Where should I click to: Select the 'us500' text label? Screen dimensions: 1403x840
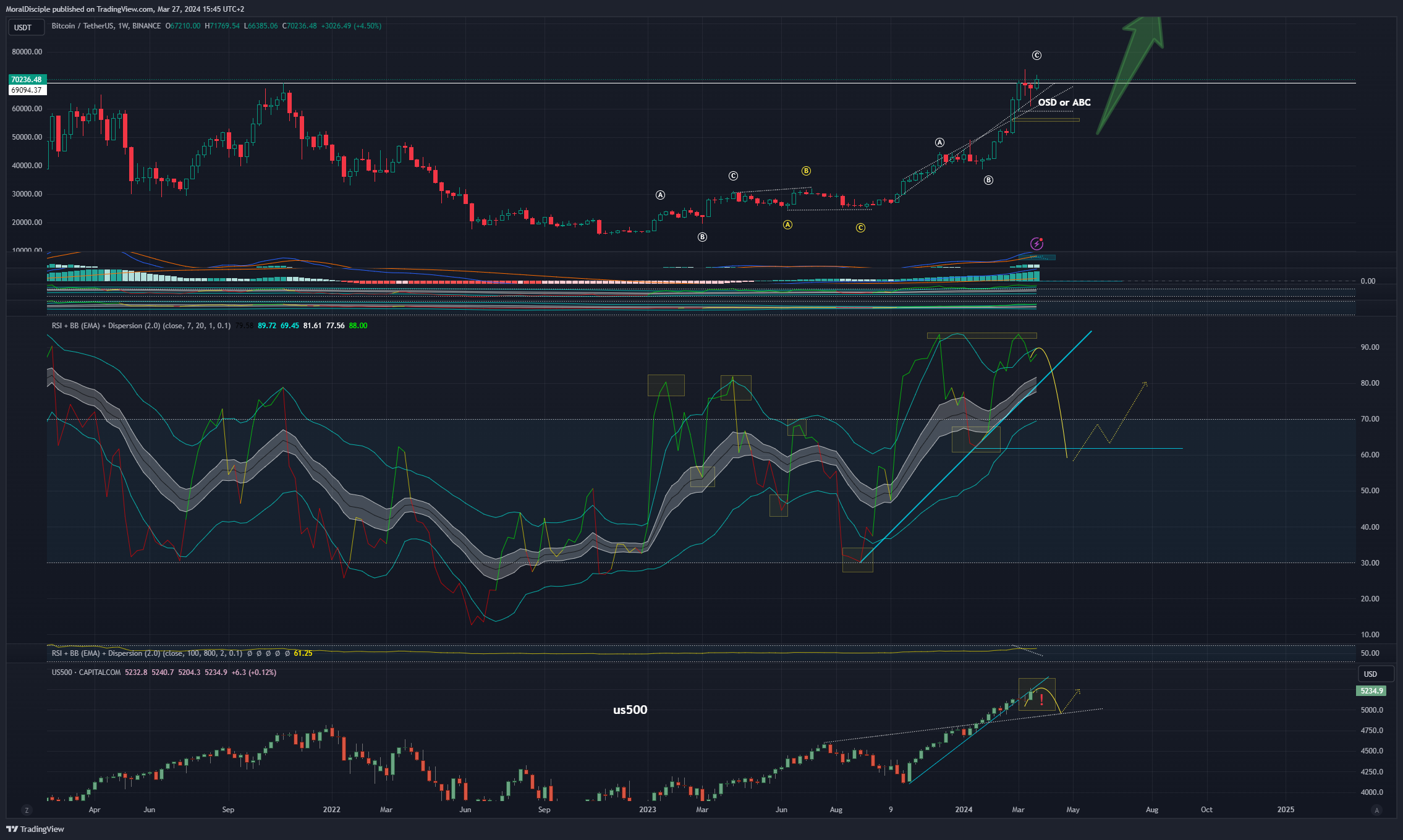[630, 710]
